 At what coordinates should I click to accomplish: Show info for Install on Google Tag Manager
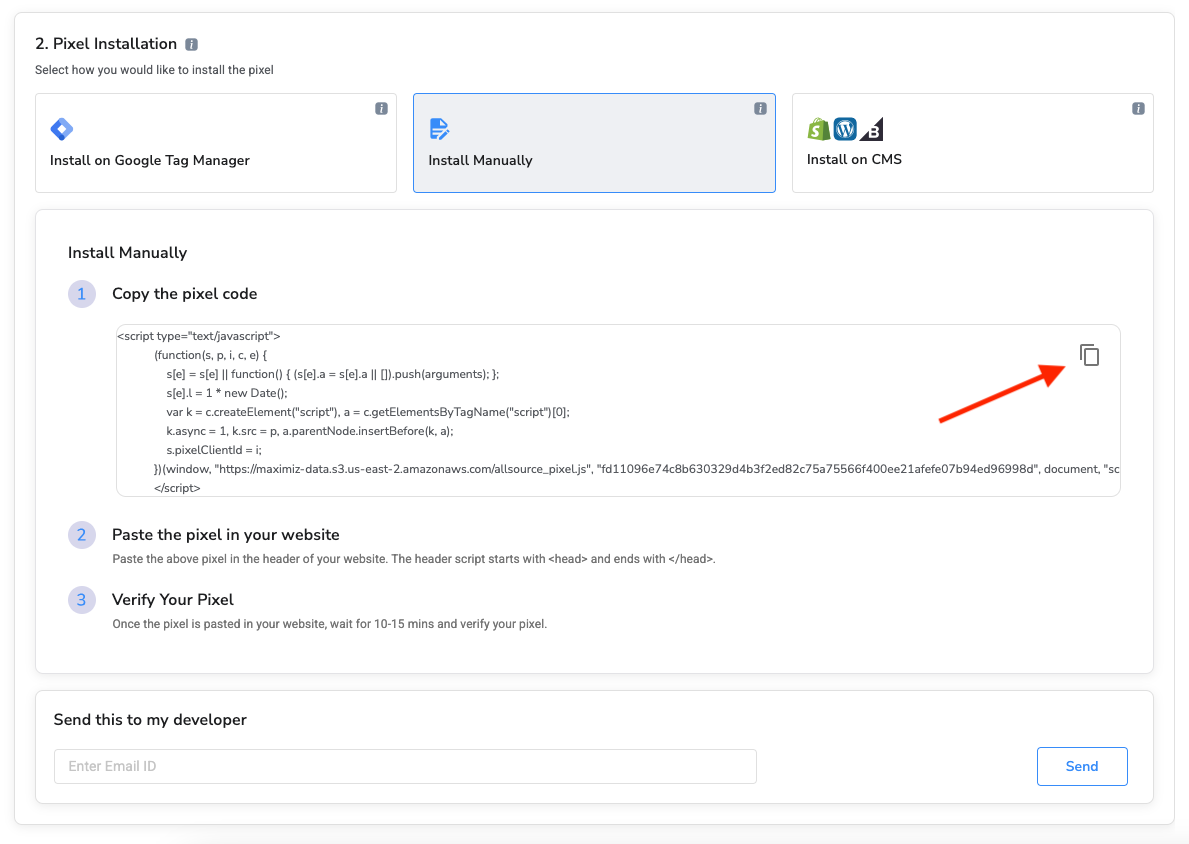pyautogui.click(x=381, y=108)
